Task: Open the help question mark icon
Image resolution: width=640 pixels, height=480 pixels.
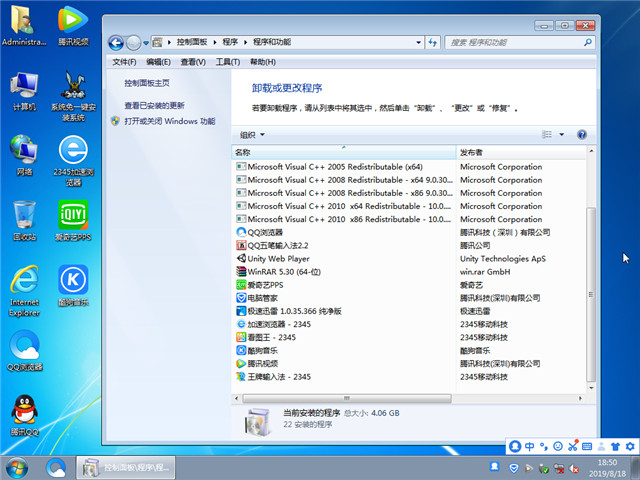Action: (x=582, y=134)
